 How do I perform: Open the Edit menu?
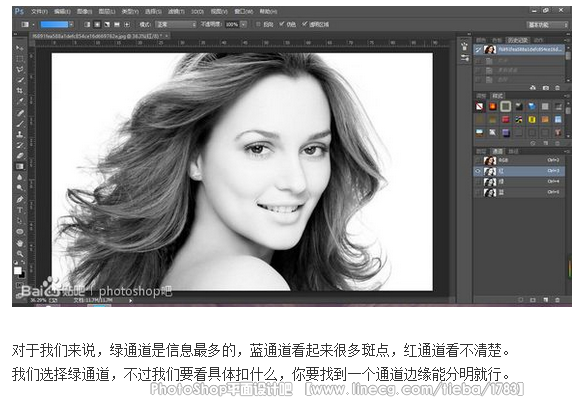(x=62, y=11)
